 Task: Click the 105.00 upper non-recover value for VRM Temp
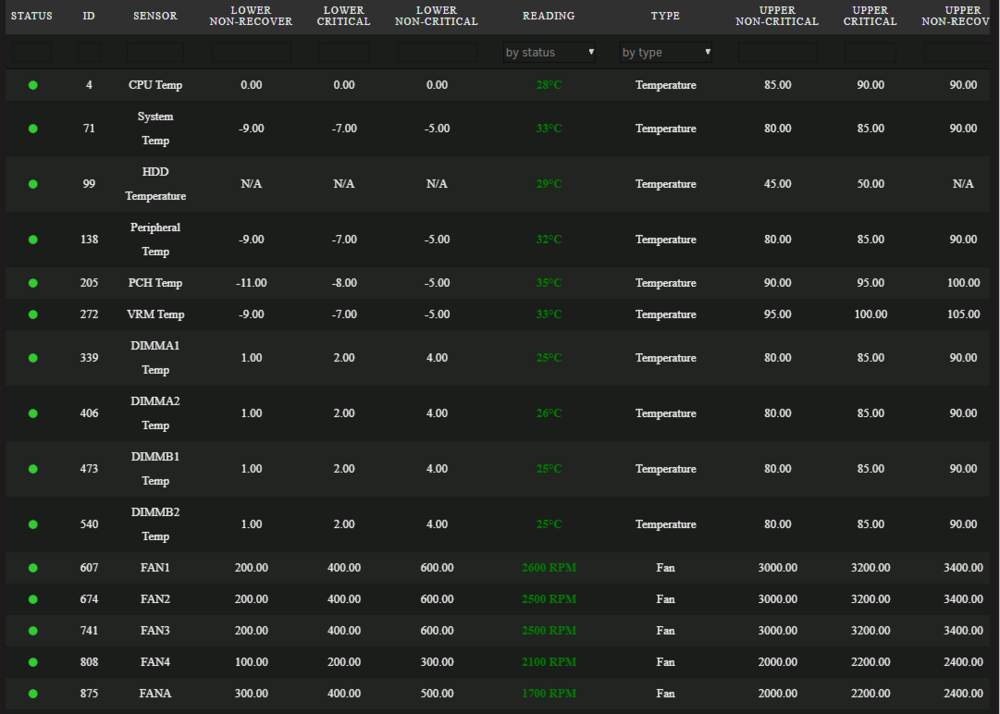[963, 314]
